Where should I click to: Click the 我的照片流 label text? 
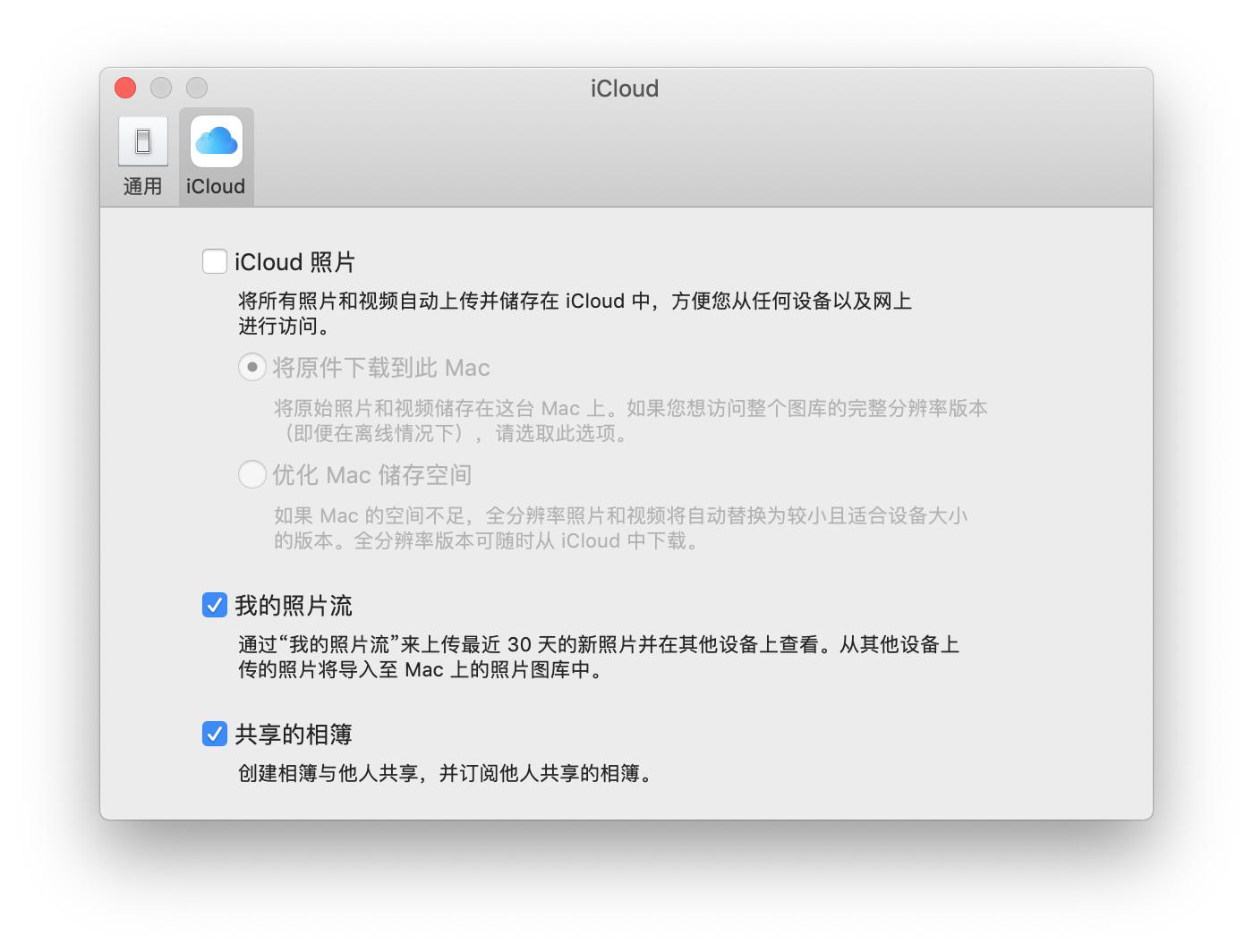click(294, 606)
